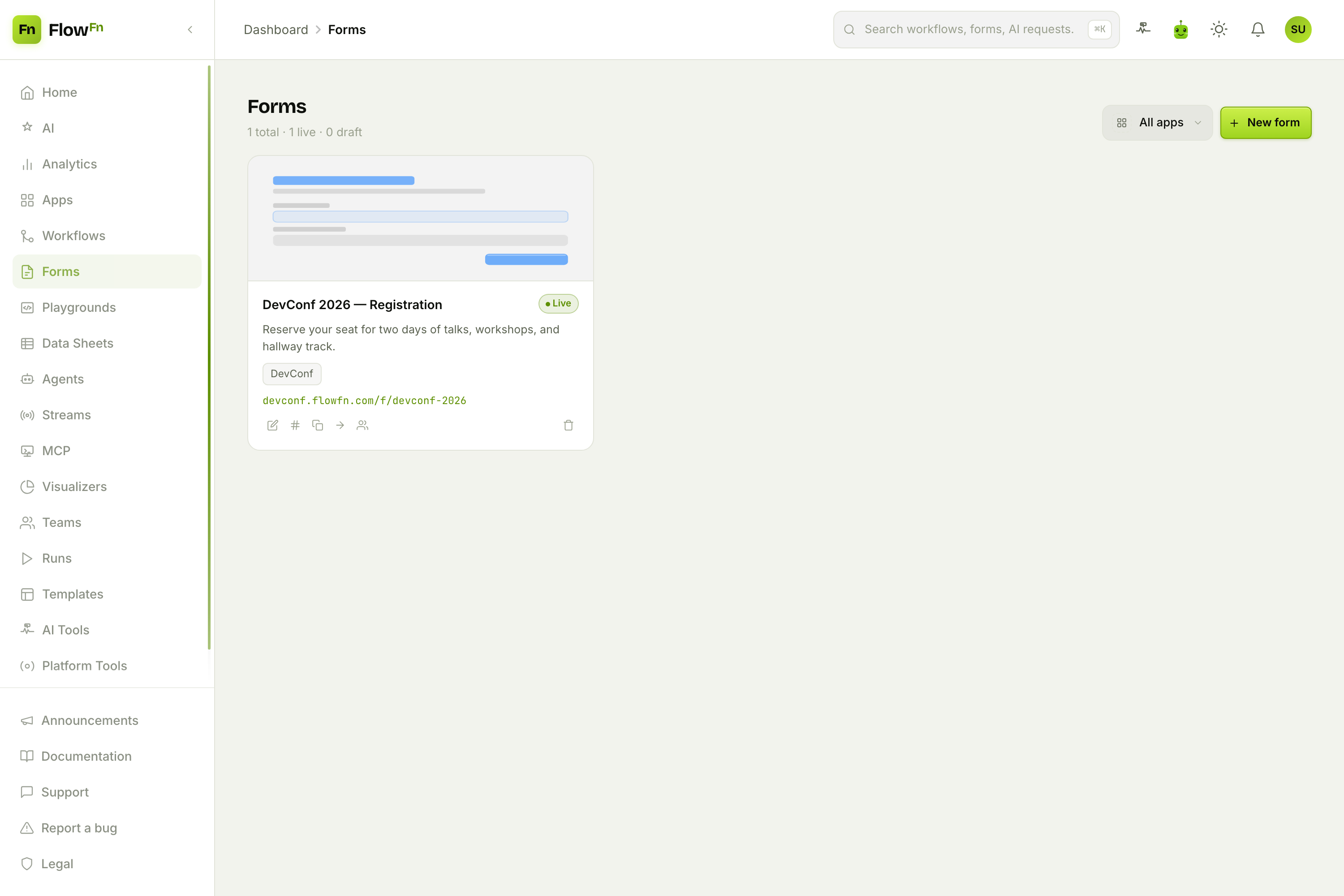Open notifications bell in header
Screen dimensions: 1344x896
[1258, 29]
